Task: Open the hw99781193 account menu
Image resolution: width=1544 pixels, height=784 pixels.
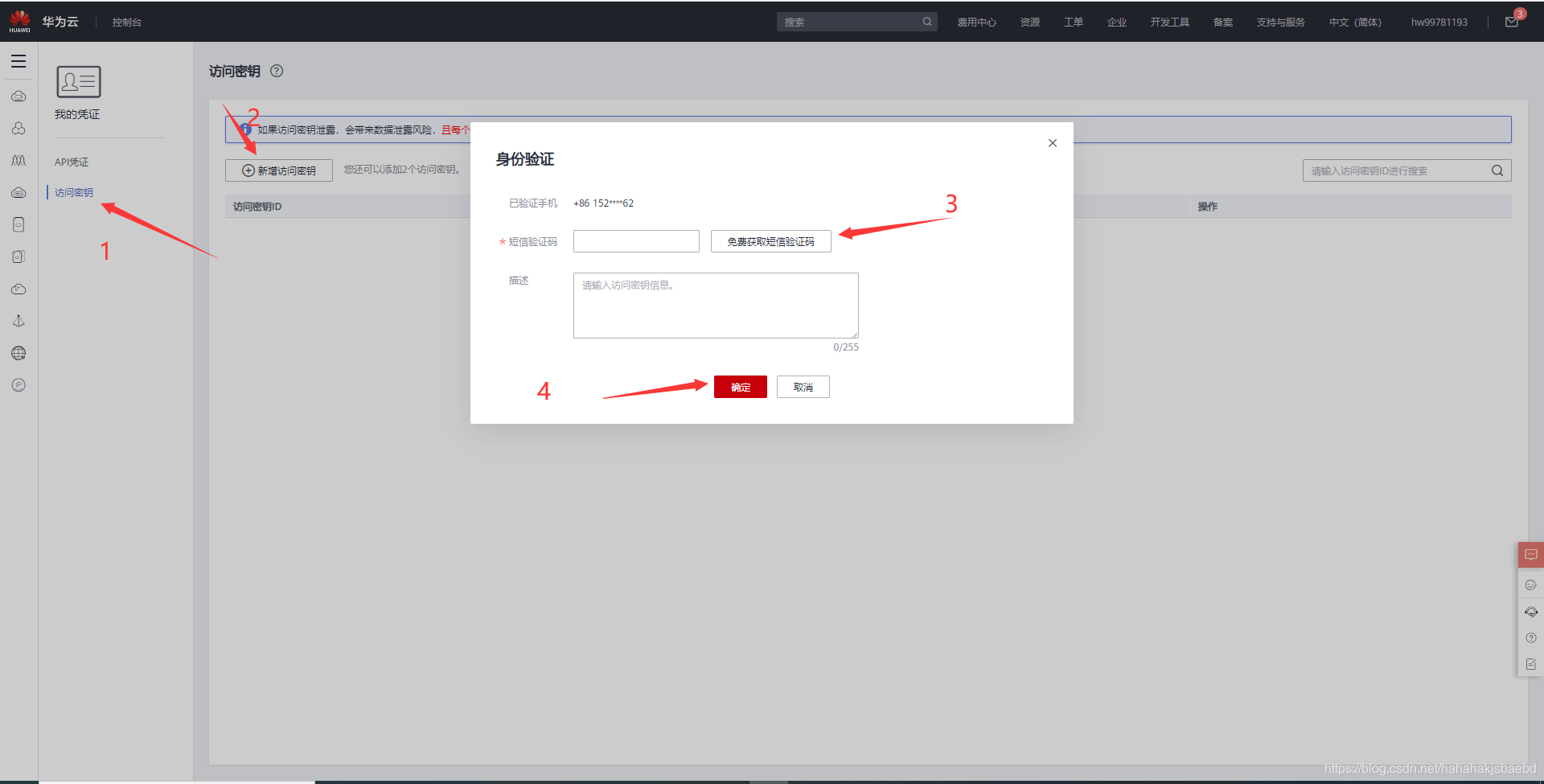Action: [1439, 22]
